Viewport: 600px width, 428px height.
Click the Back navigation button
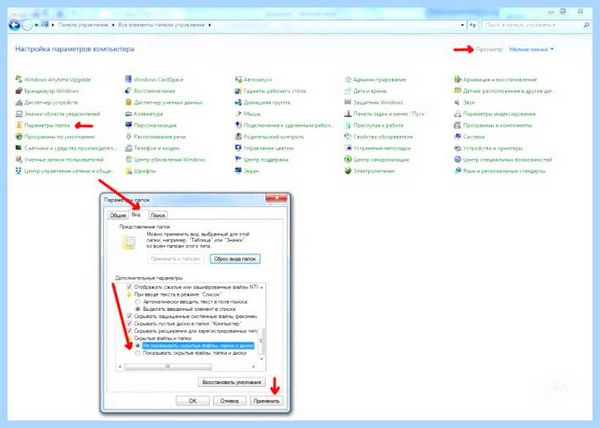14,25
